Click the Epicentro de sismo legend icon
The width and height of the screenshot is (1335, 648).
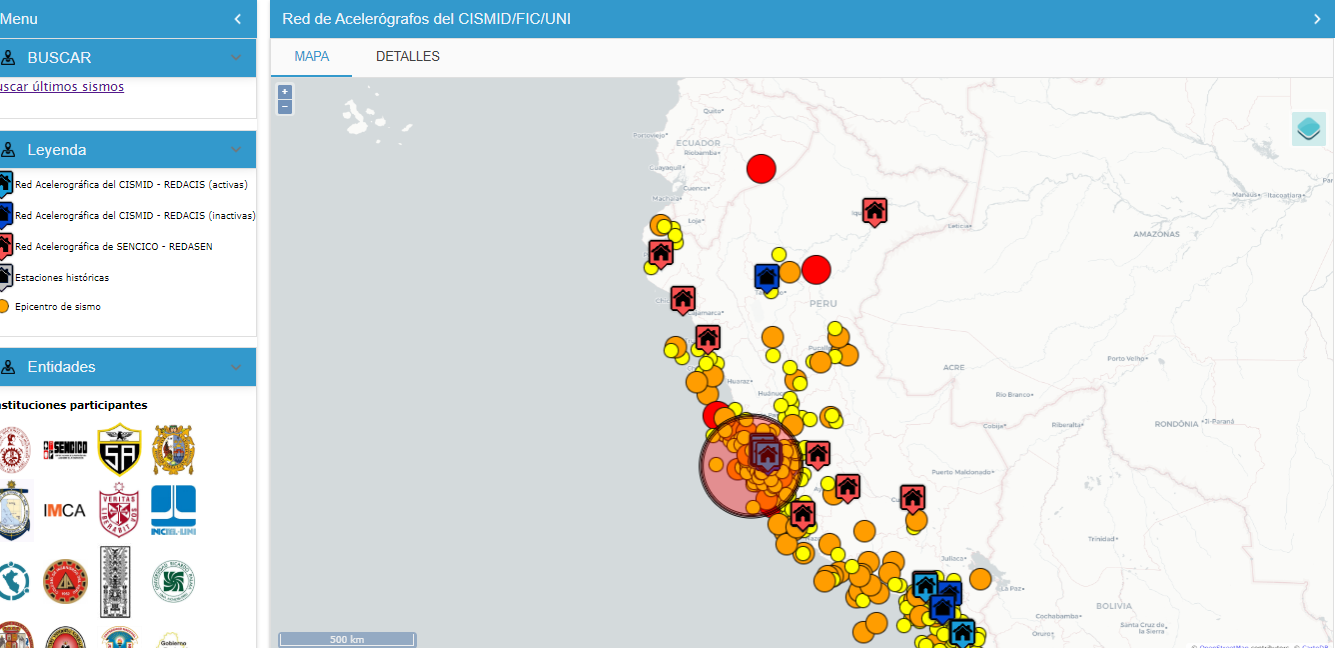pyautogui.click(x=4, y=306)
